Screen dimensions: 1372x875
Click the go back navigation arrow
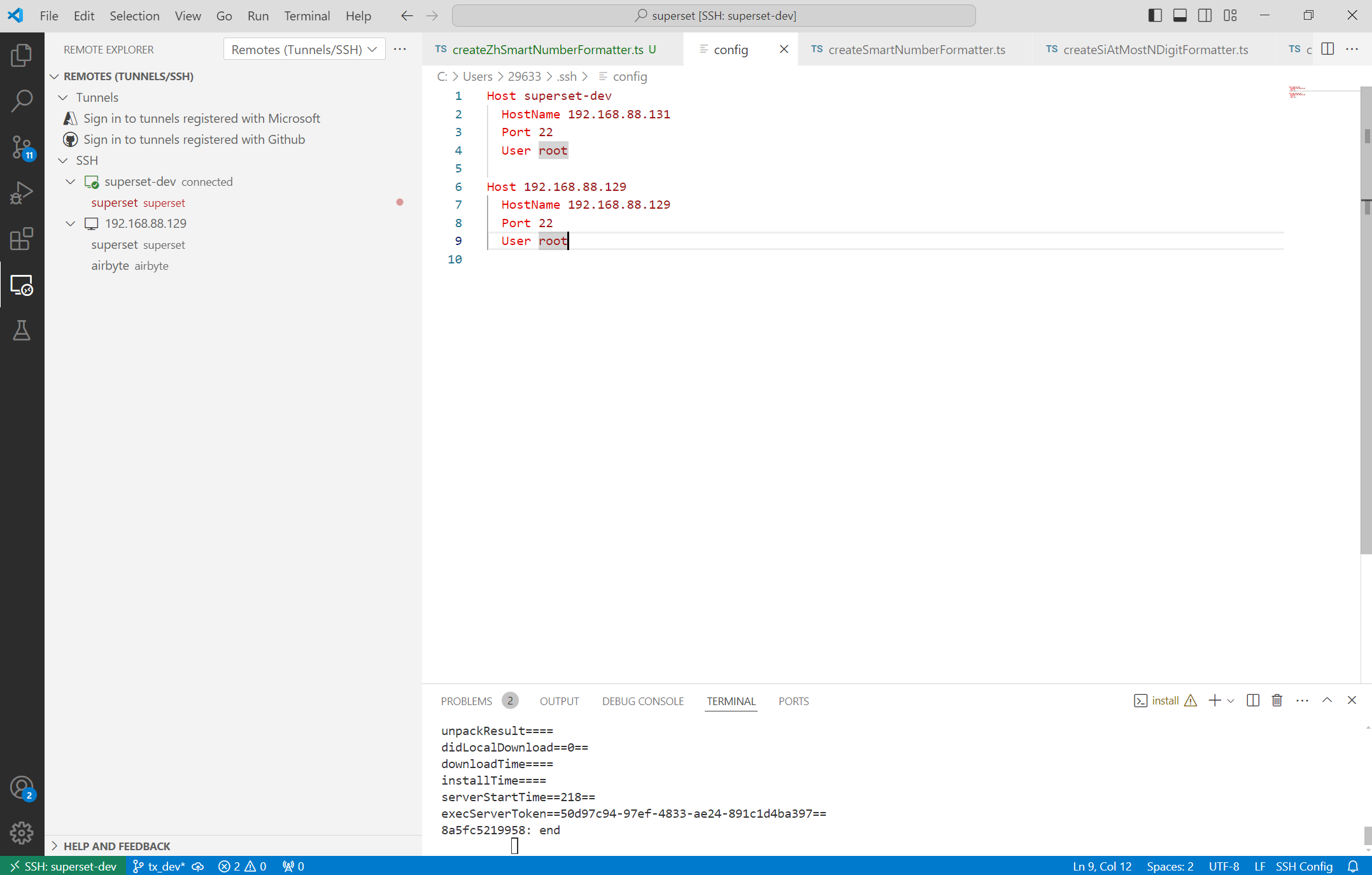point(407,16)
